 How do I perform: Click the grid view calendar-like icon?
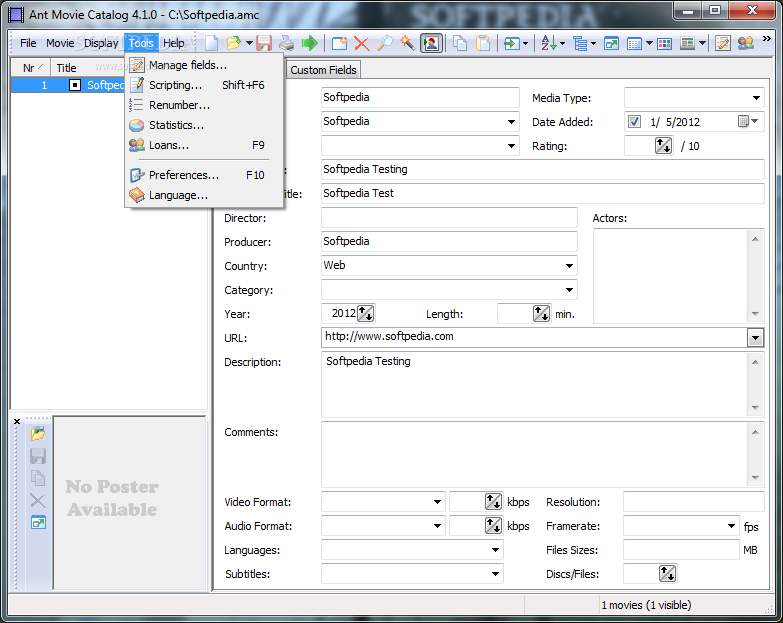[634, 43]
